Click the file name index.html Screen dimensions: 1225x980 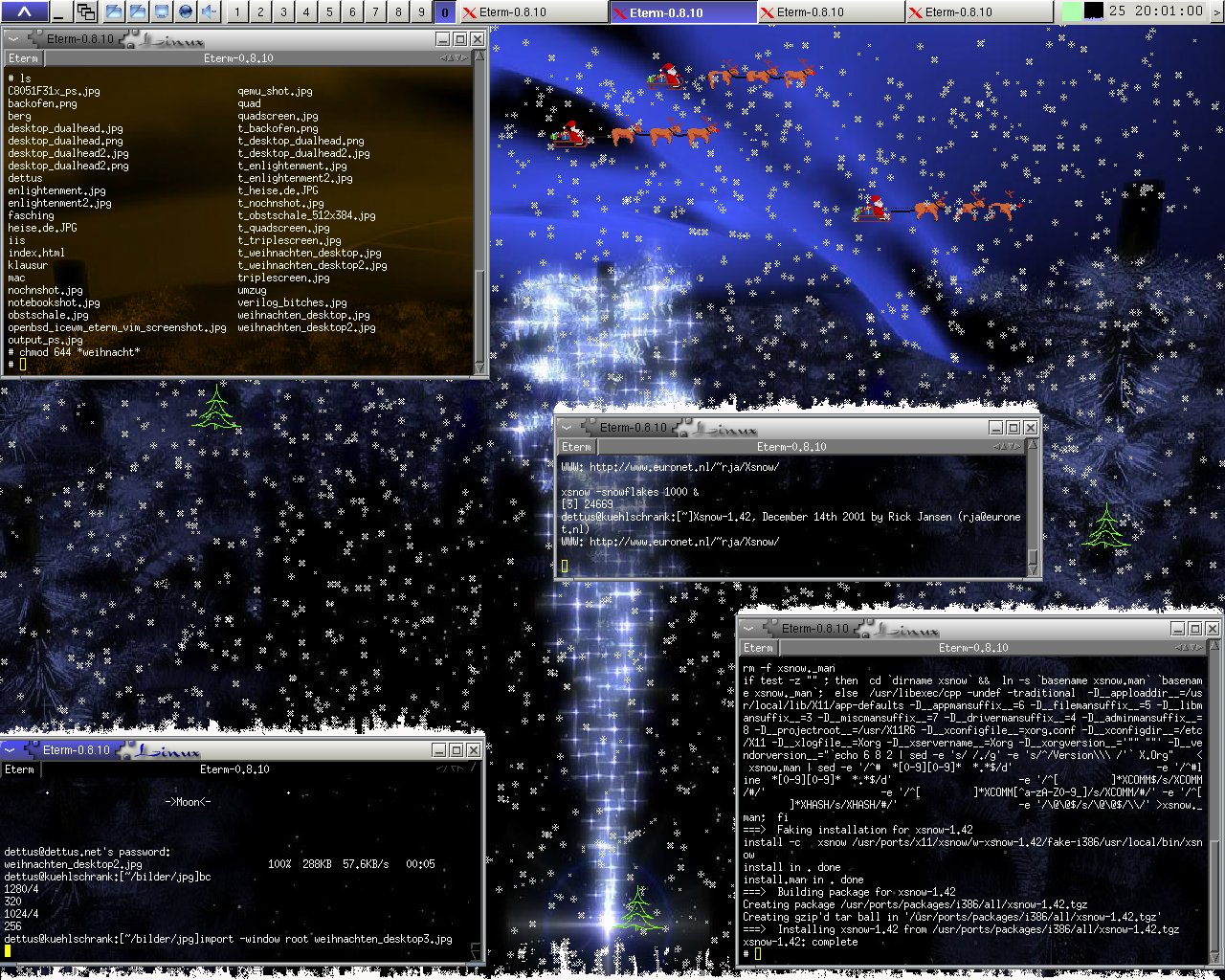[36, 253]
